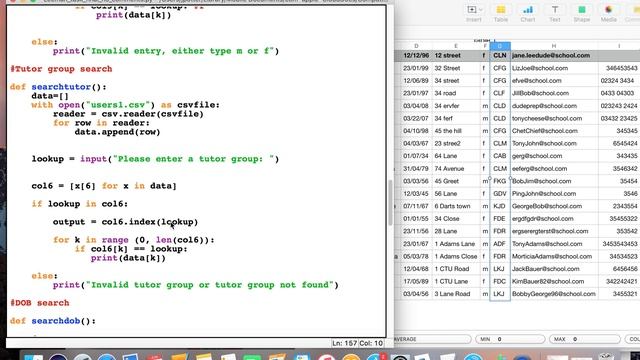This screenshot has width=640, height=360.
Task: Select column I header in spreadsheet
Action: (x=619, y=46)
